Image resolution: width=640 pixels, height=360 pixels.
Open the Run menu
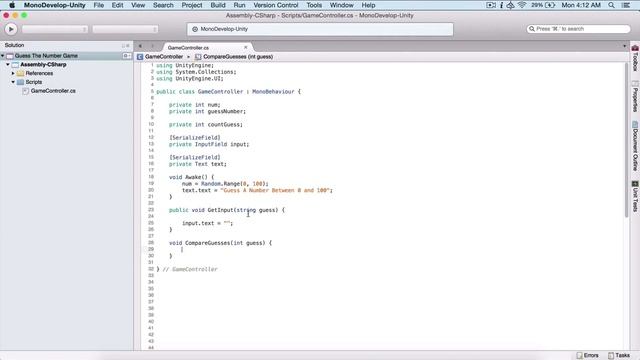pyautogui.click(x=239, y=5)
